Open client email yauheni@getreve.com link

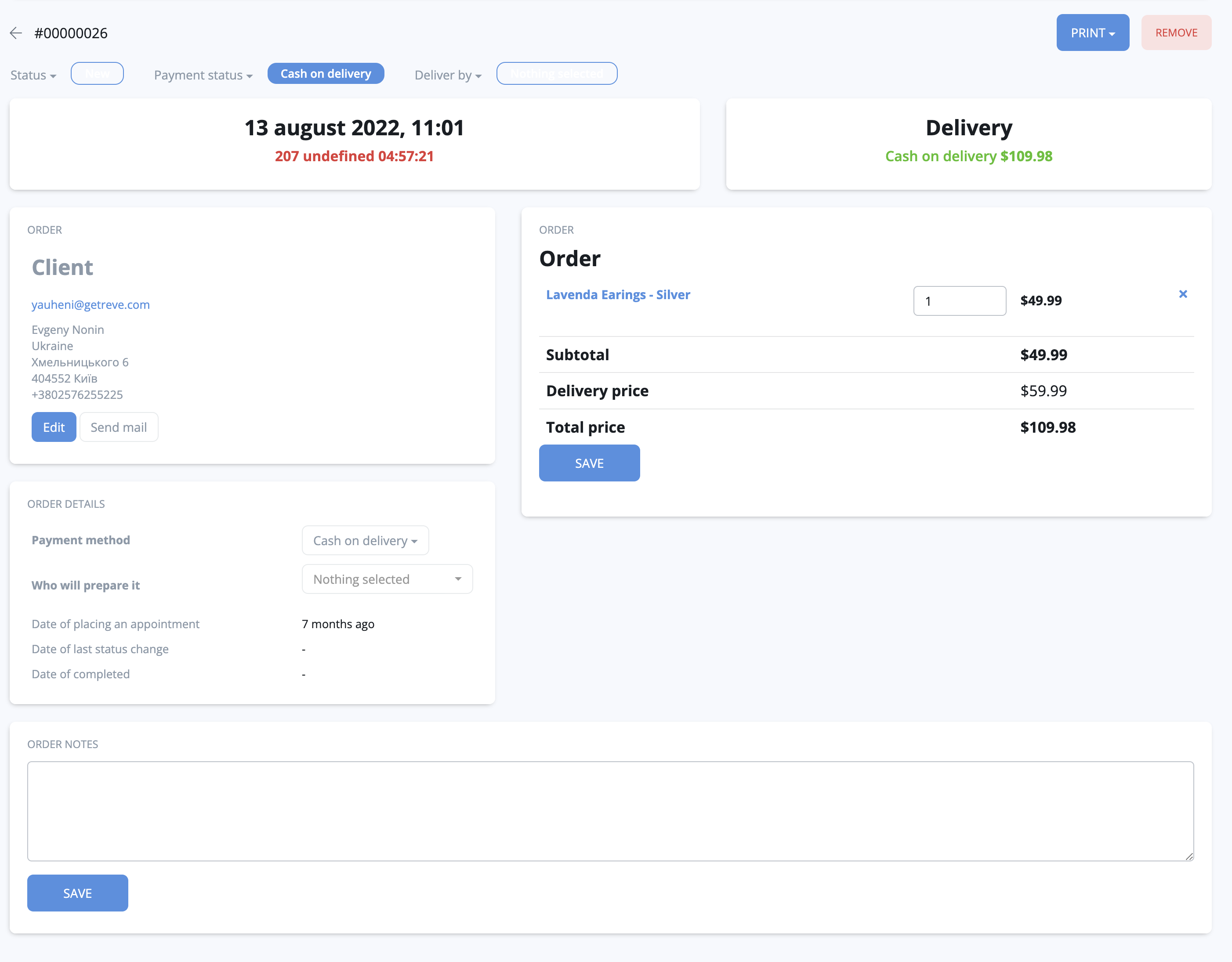click(x=91, y=304)
